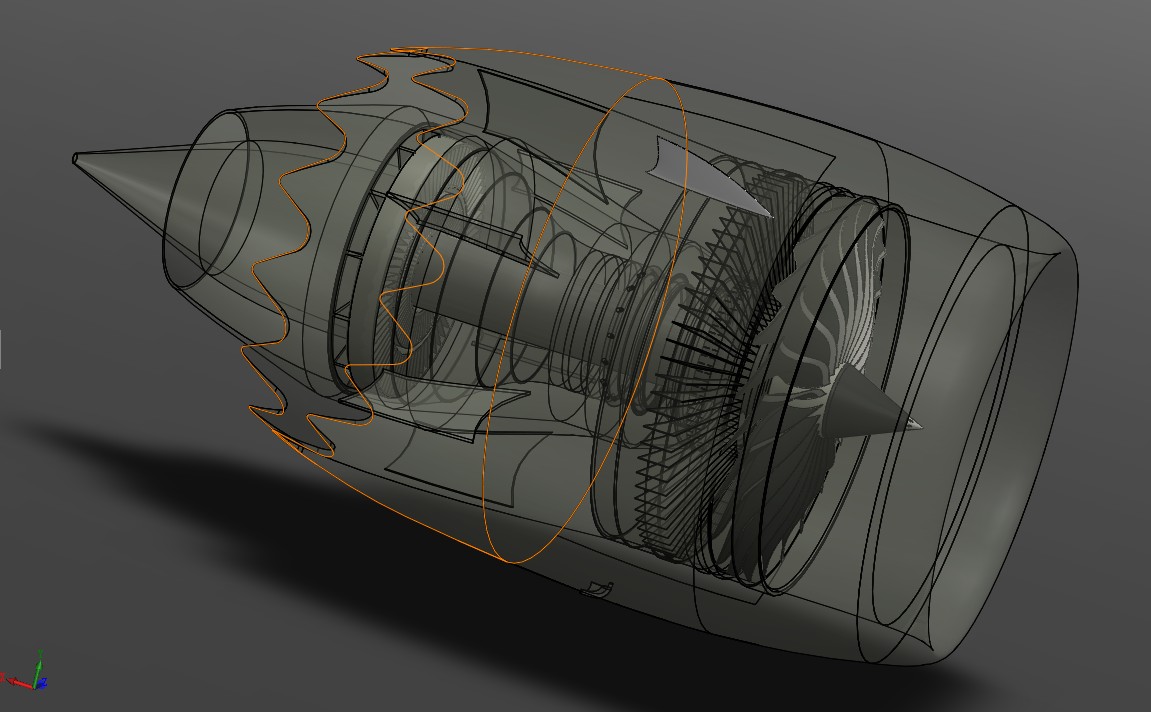This screenshot has width=1151, height=712.
Task: Click the red X axis of the triad
Action: coord(18,681)
